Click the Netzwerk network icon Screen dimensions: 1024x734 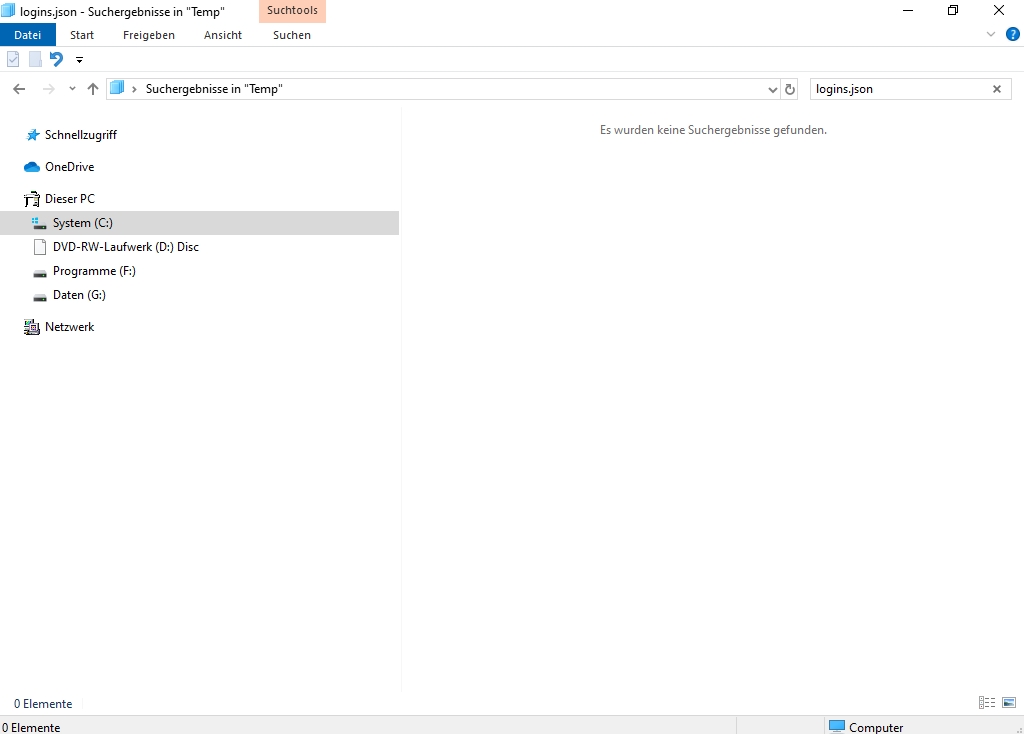pyautogui.click(x=32, y=327)
